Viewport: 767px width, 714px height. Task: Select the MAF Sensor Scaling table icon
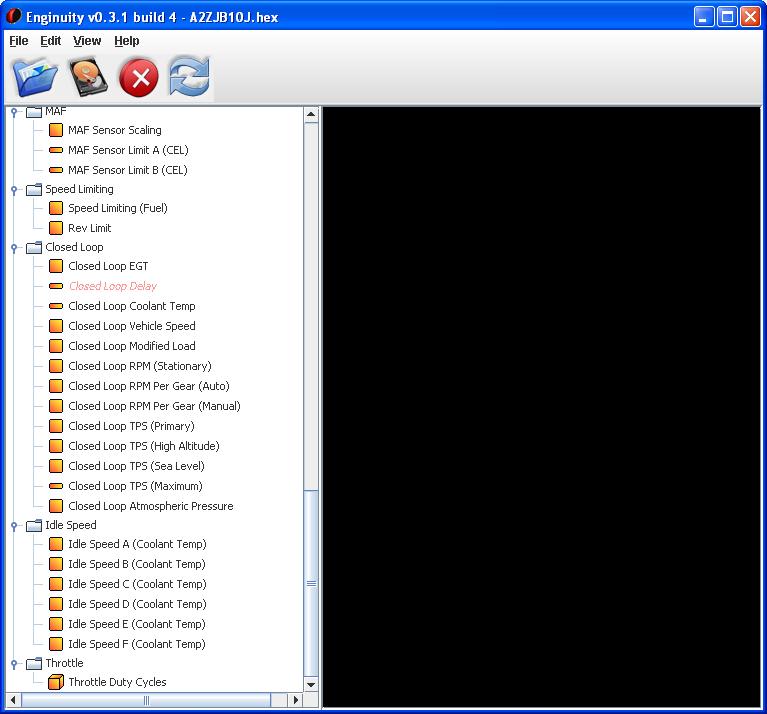coord(56,130)
